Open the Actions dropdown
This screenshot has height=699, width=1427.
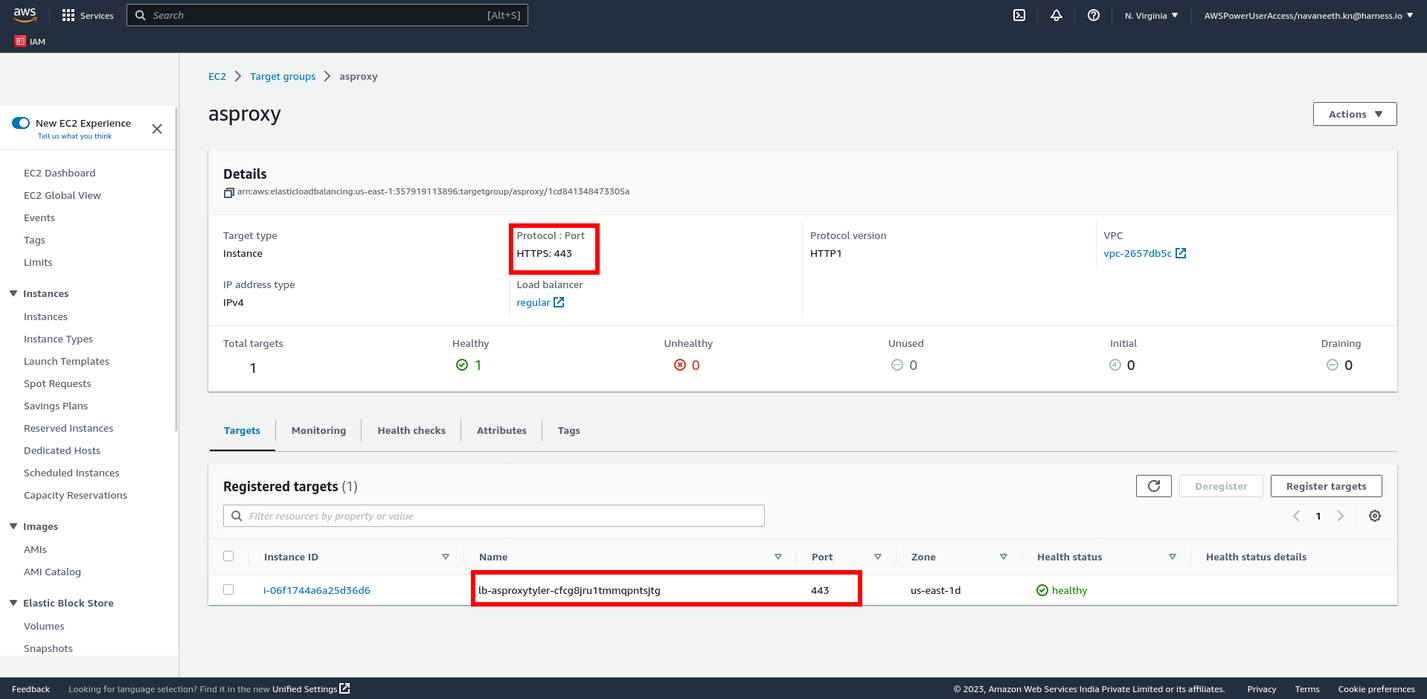[1354, 114]
